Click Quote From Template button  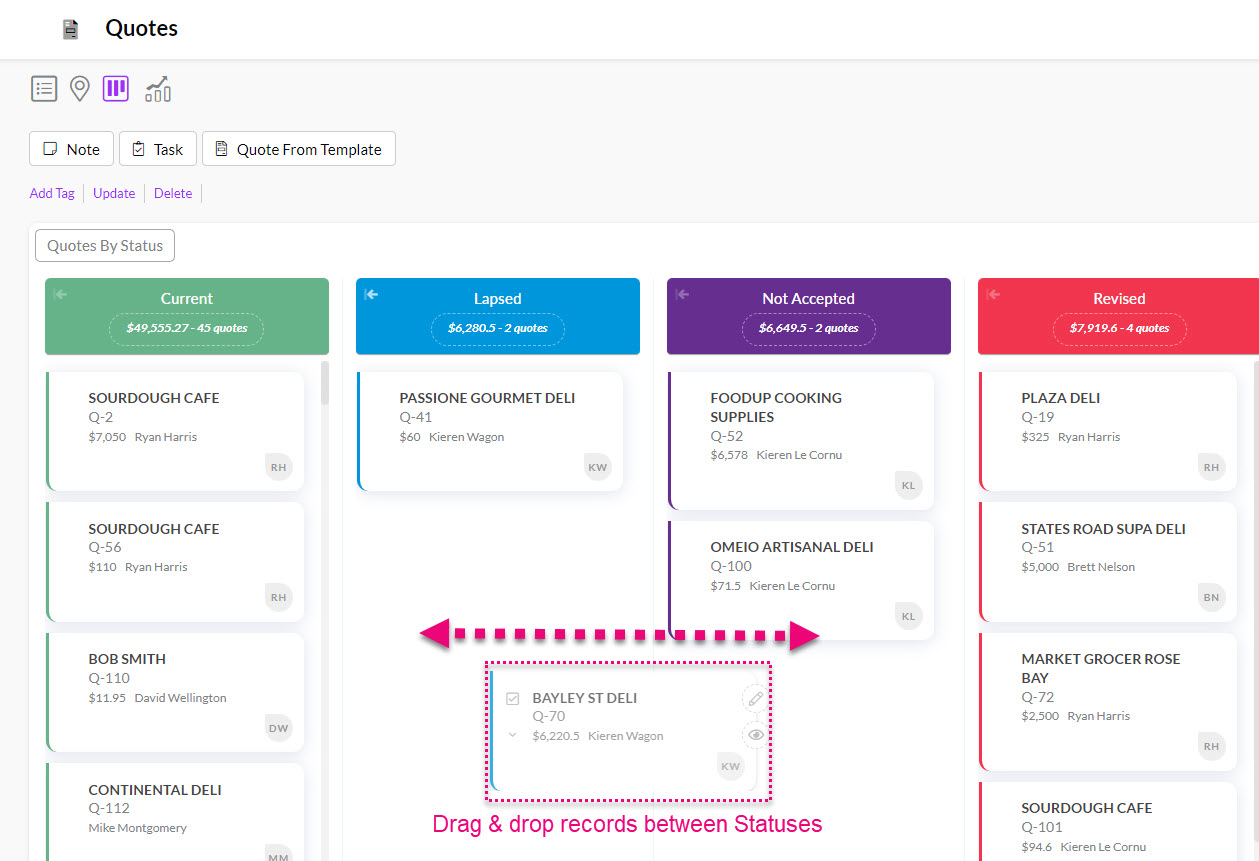298,149
